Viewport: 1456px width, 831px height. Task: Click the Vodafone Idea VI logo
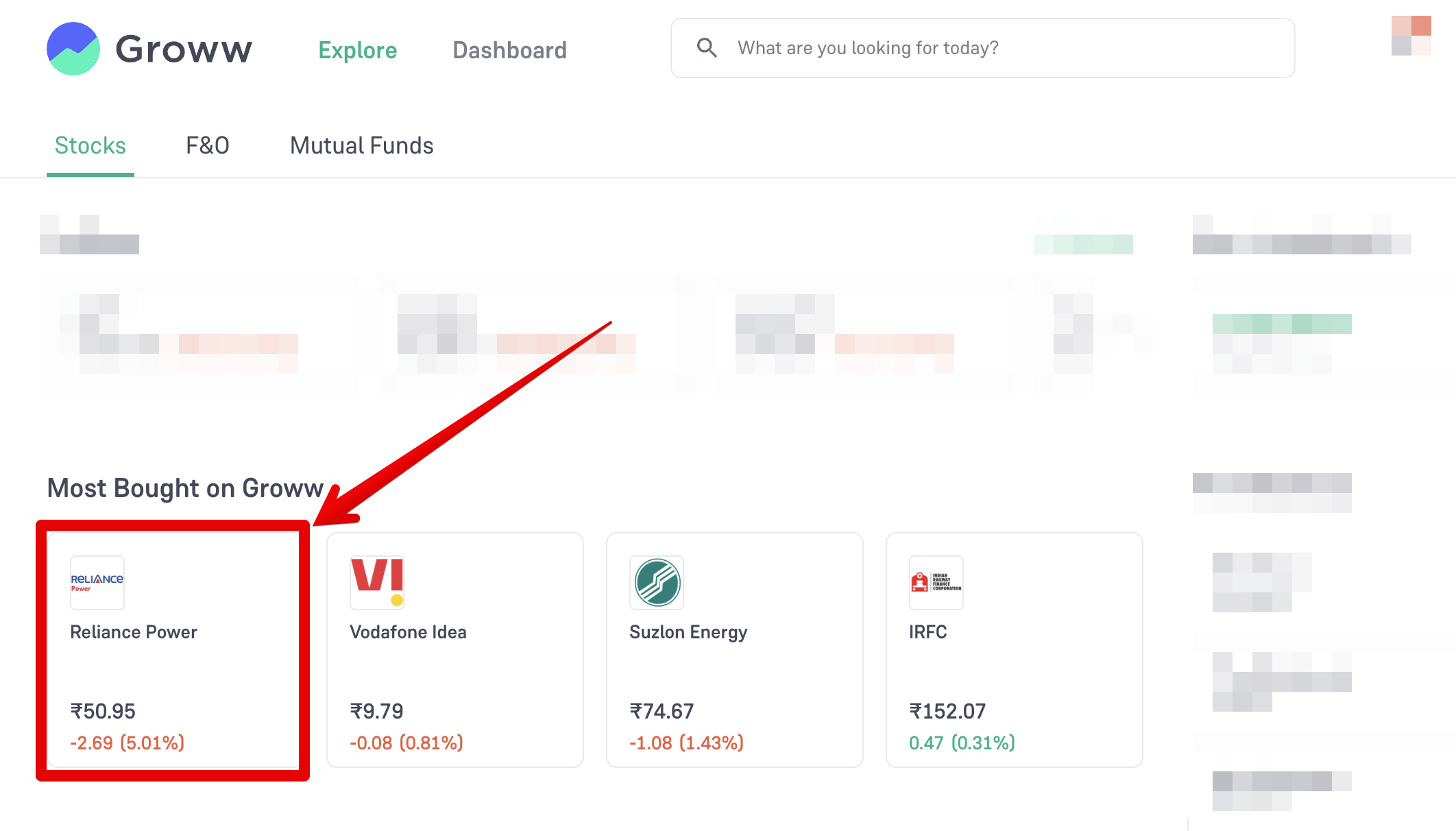click(x=377, y=583)
